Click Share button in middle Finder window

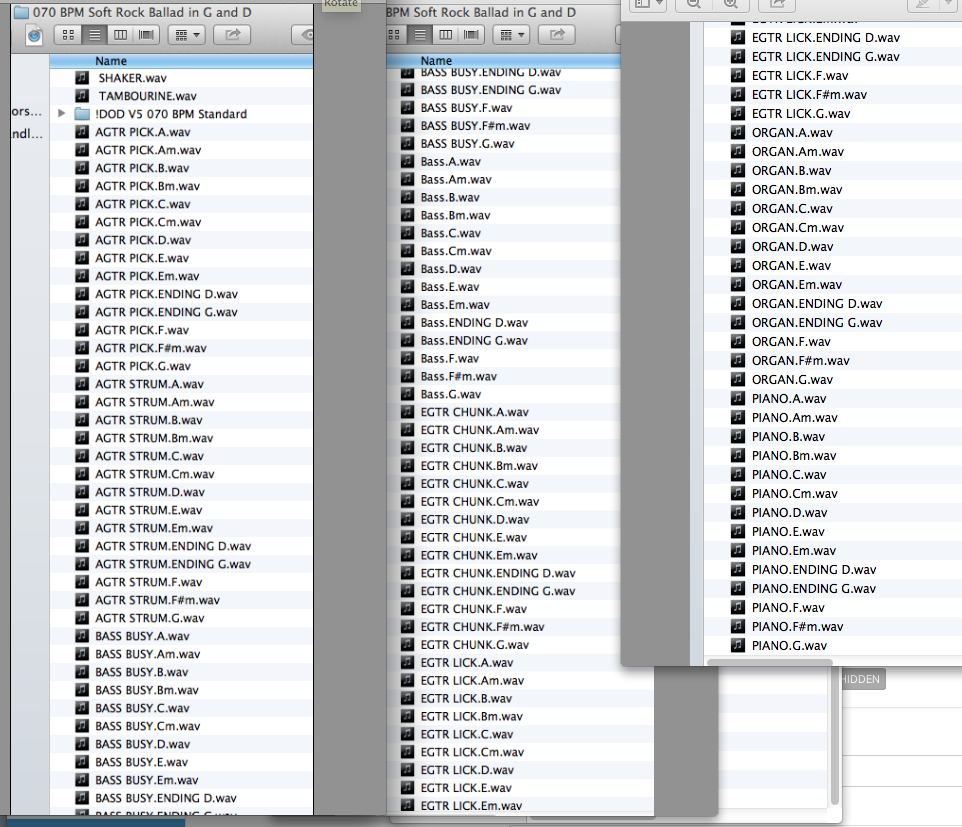point(557,34)
